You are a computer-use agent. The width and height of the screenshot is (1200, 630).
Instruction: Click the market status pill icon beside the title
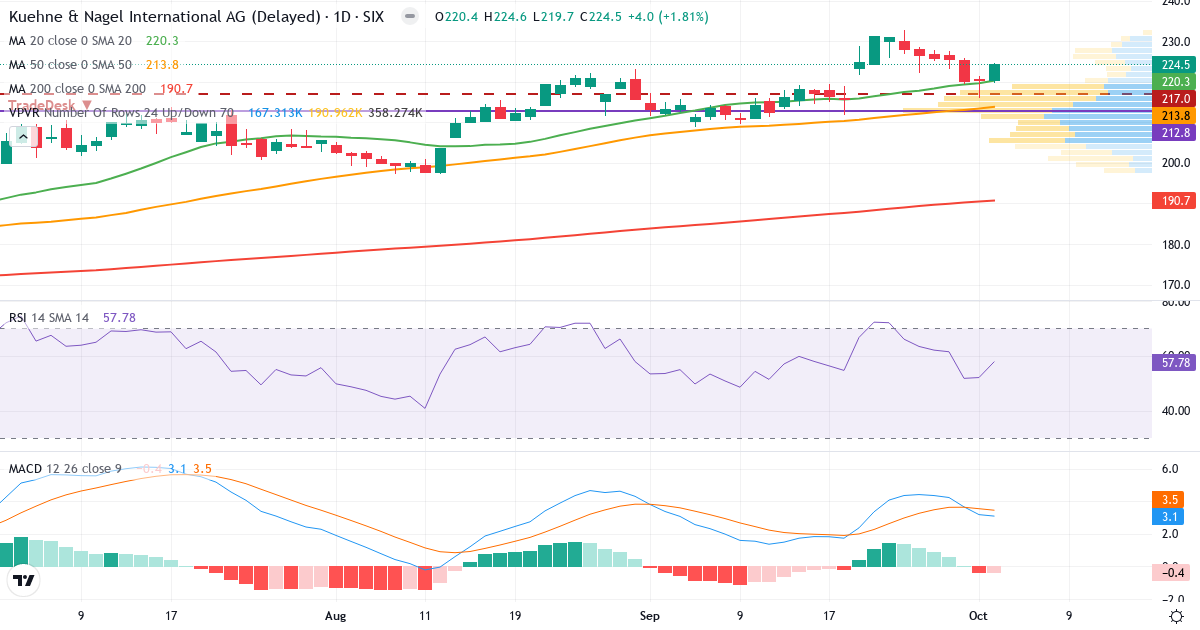pos(409,17)
